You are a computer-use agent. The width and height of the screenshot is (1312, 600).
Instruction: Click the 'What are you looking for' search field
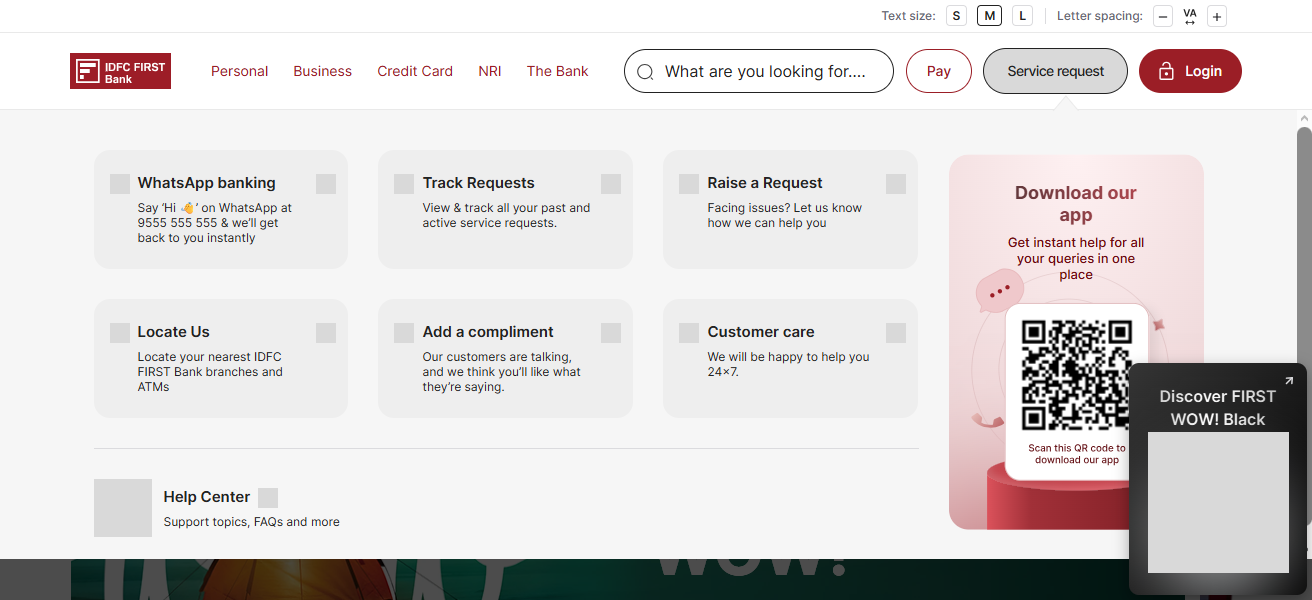pyautogui.click(x=765, y=71)
